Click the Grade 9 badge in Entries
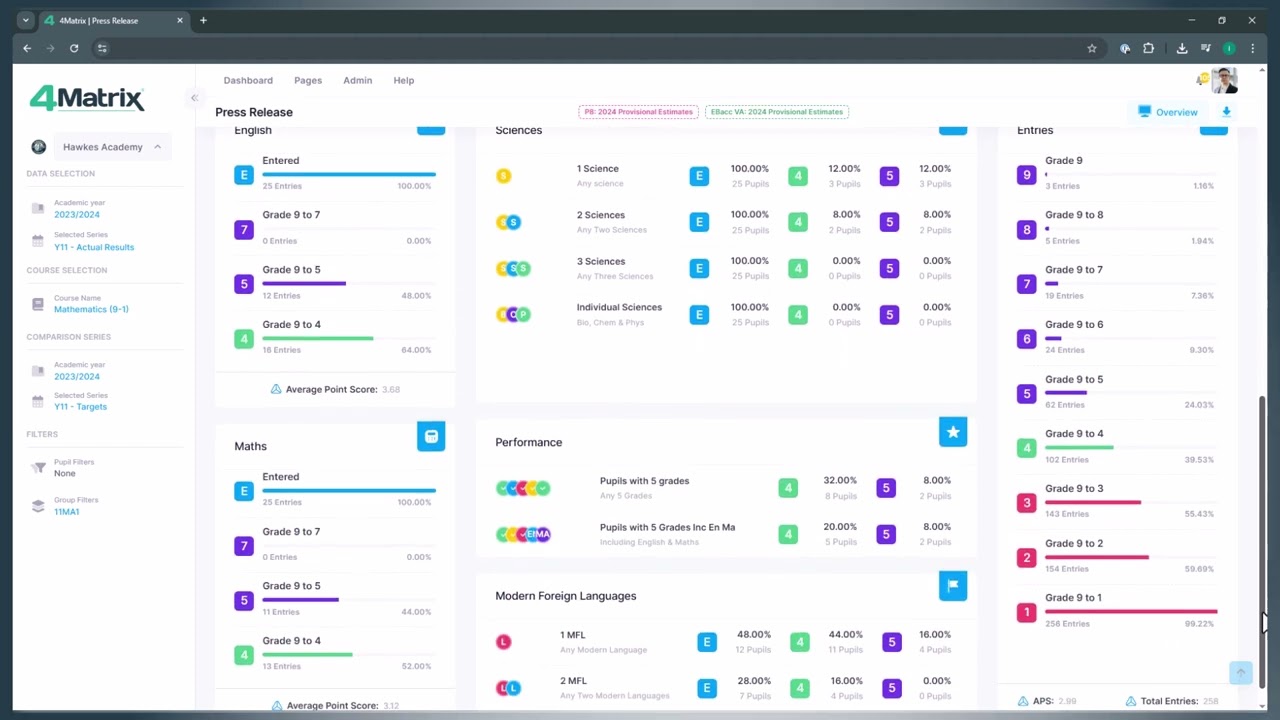This screenshot has height=720, width=1280. coord(1026,175)
